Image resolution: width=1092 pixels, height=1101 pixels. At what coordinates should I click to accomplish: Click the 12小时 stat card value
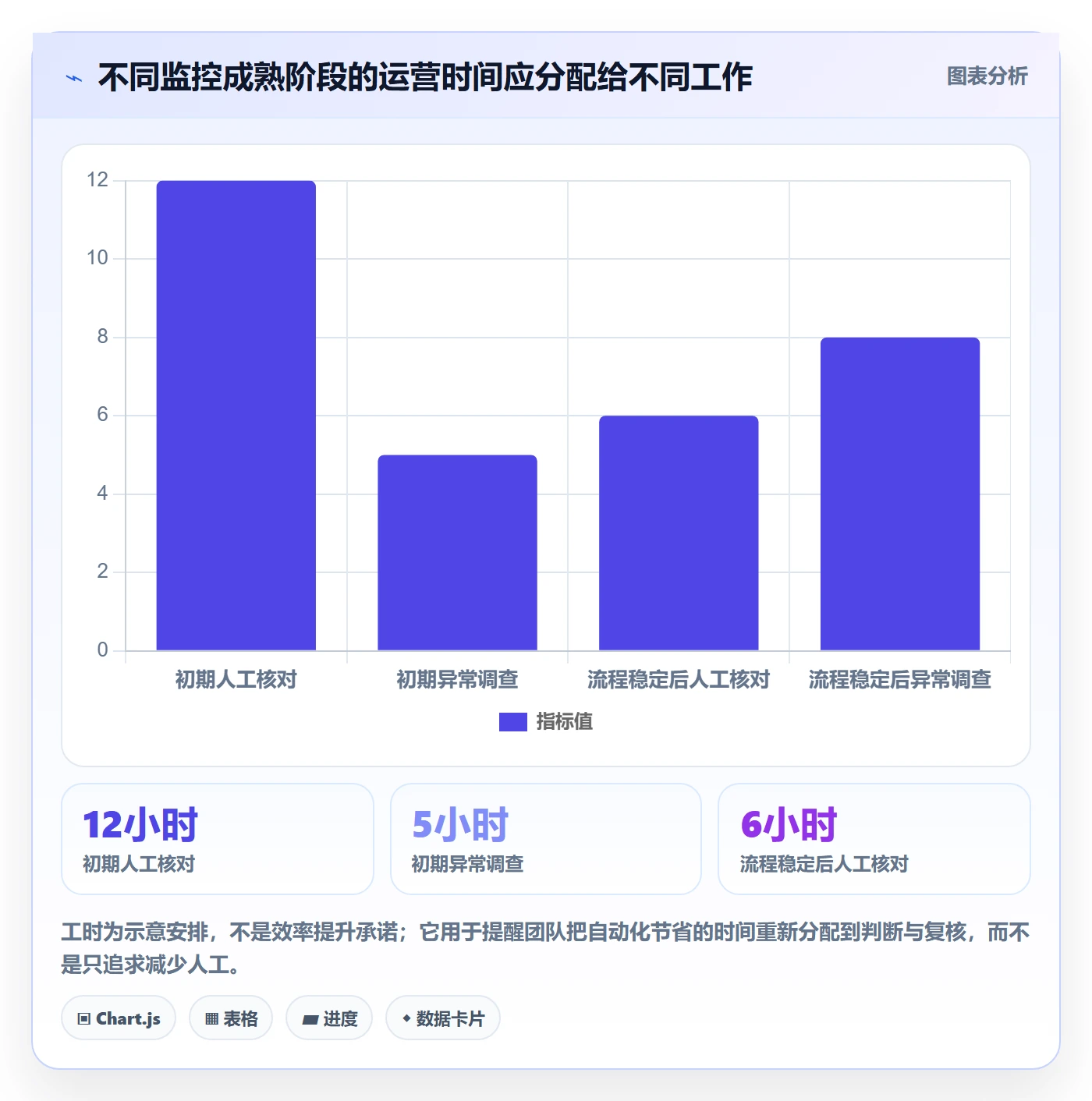pos(140,825)
